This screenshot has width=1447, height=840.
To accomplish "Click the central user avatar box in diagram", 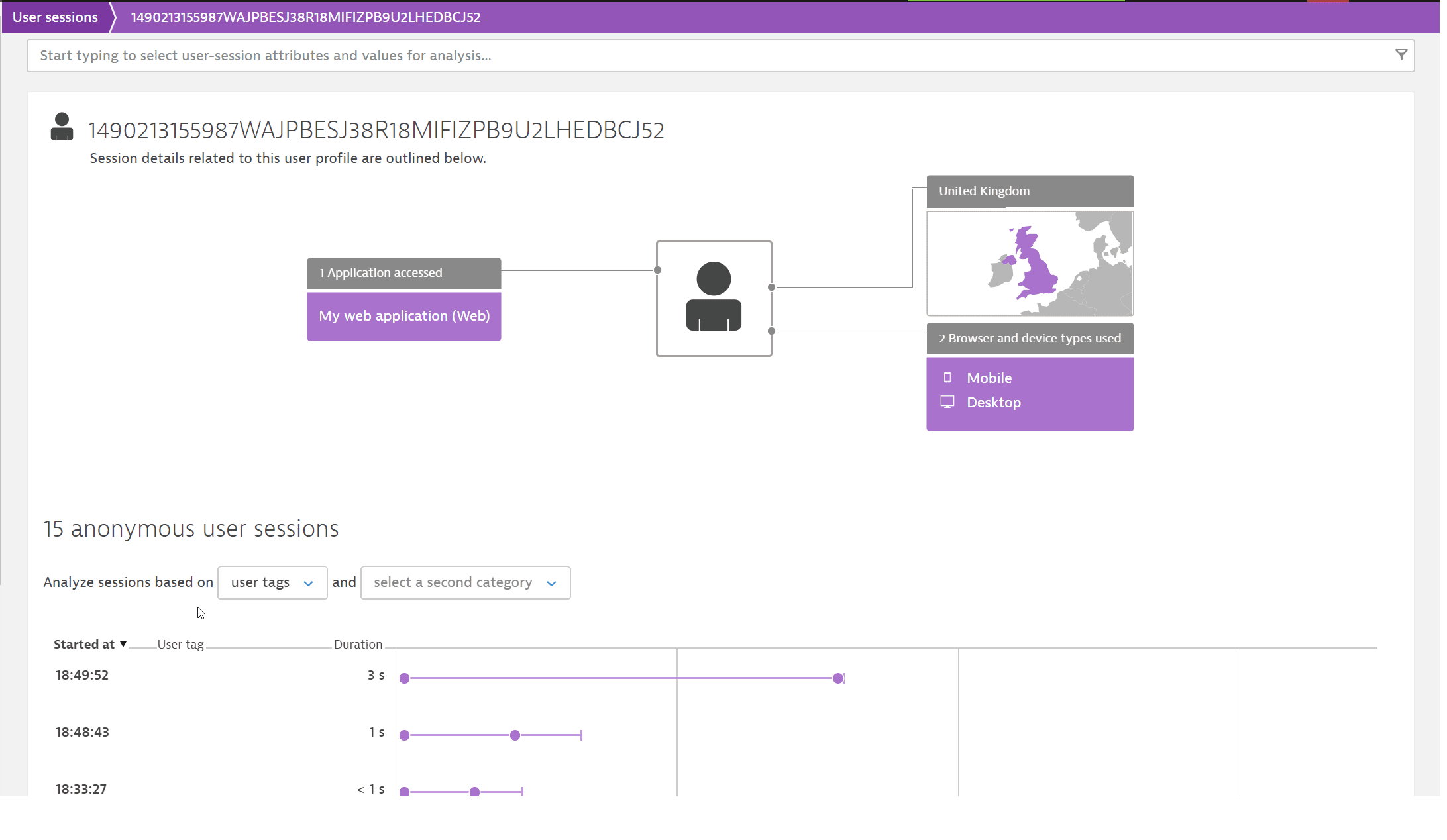I will pos(714,299).
